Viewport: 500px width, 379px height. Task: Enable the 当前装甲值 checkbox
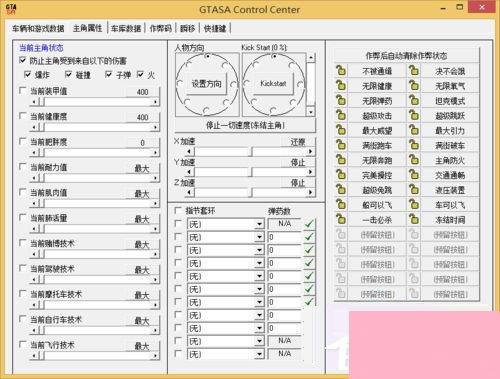point(23,91)
